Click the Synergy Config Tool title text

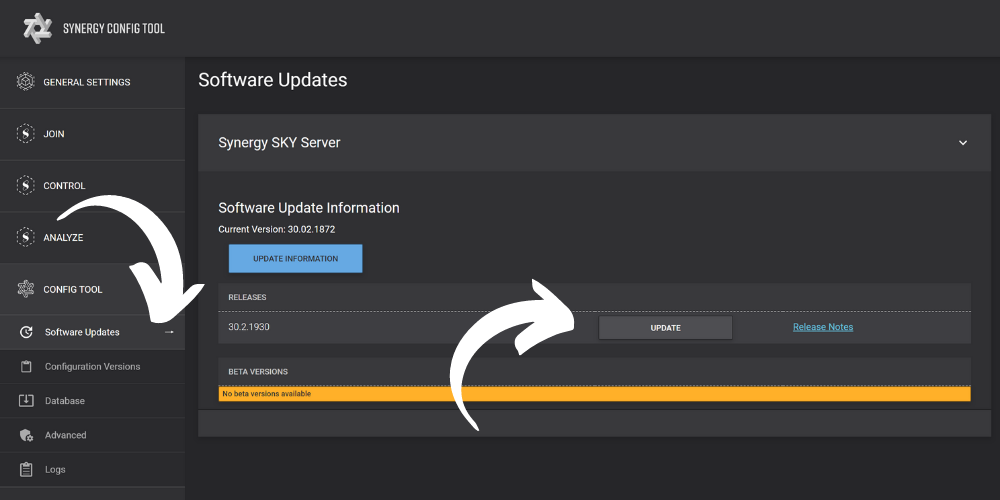pyautogui.click(x=114, y=28)
